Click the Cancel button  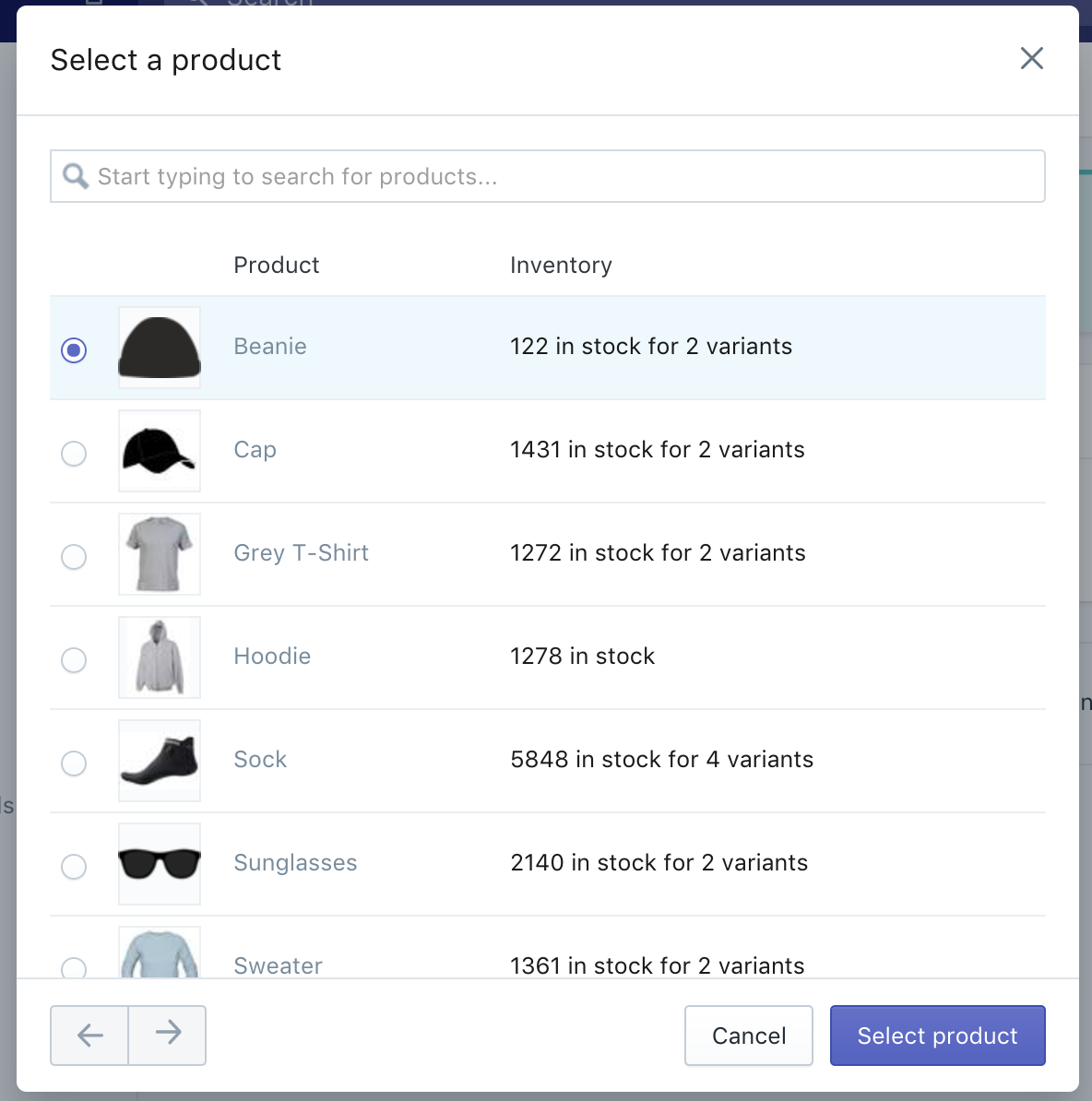pyautogui.click(x=748, y=1036)
